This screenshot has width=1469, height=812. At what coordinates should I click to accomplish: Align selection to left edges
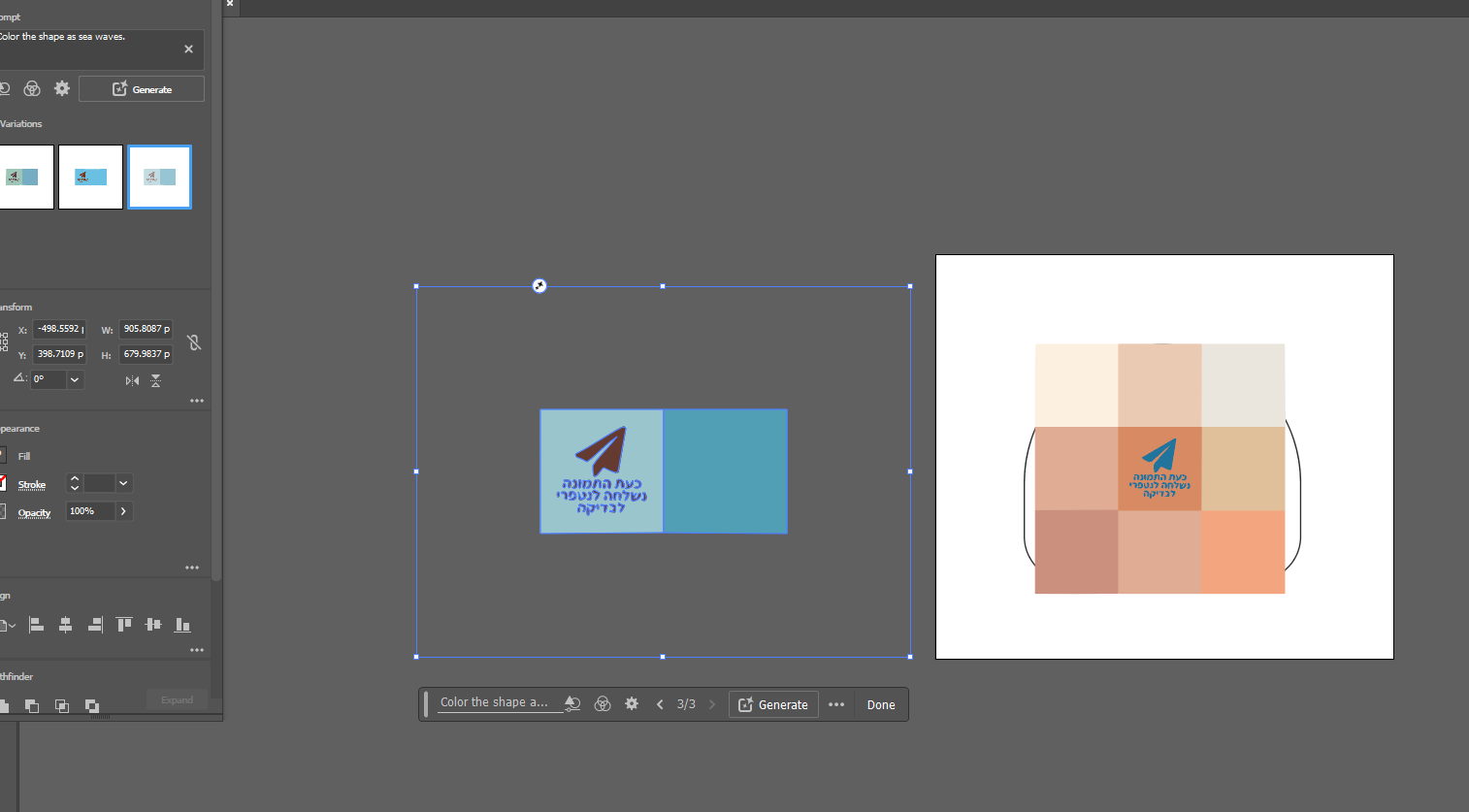click(x=36, y=625)
